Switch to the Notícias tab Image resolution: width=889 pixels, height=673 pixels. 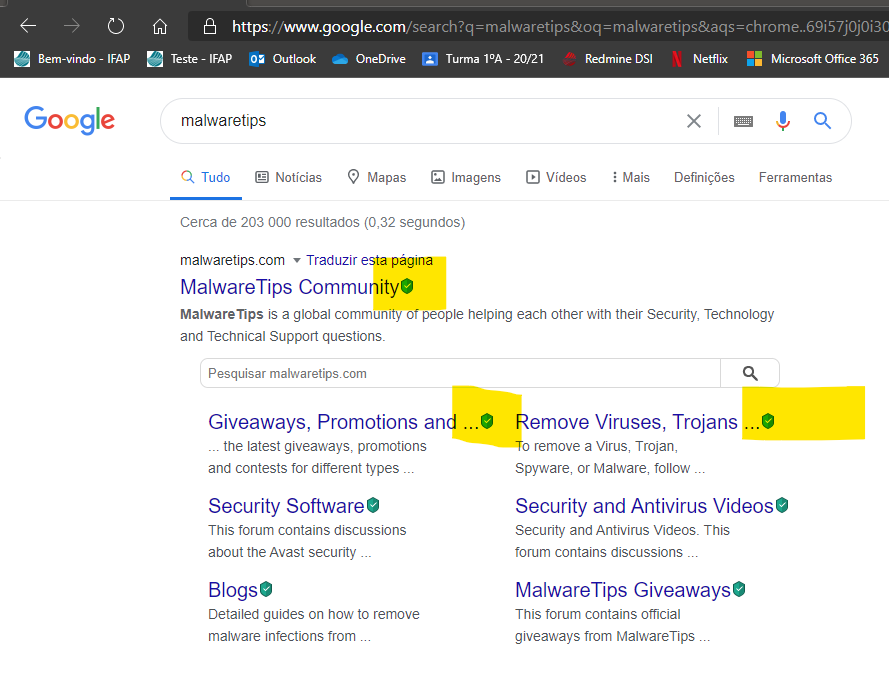289,177
